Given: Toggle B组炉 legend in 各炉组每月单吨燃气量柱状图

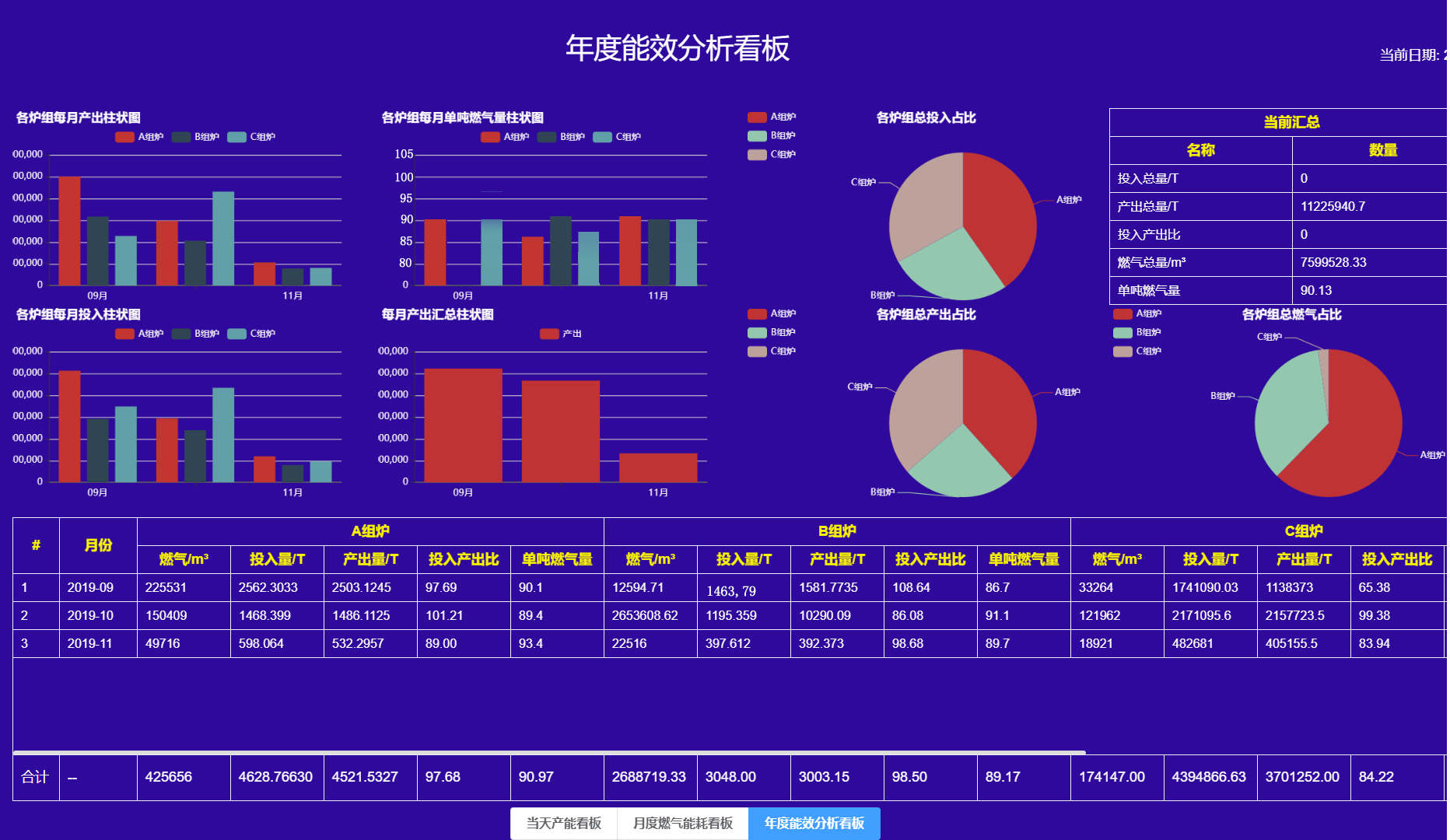Looking at the screenshot, I should (x=561, y=137).
